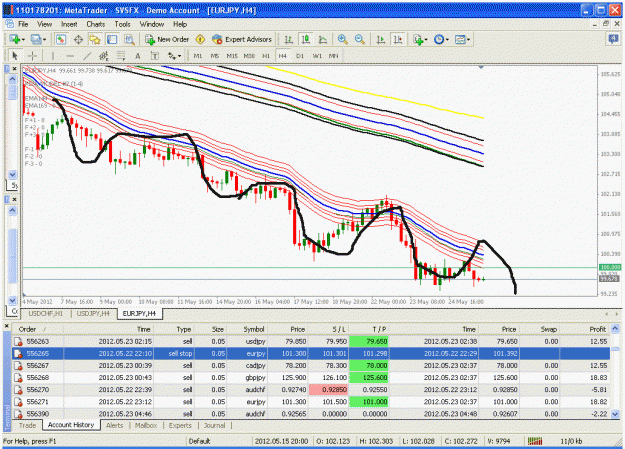
Task: Enable chart auto scroll icon
Action: click(381, 39)
